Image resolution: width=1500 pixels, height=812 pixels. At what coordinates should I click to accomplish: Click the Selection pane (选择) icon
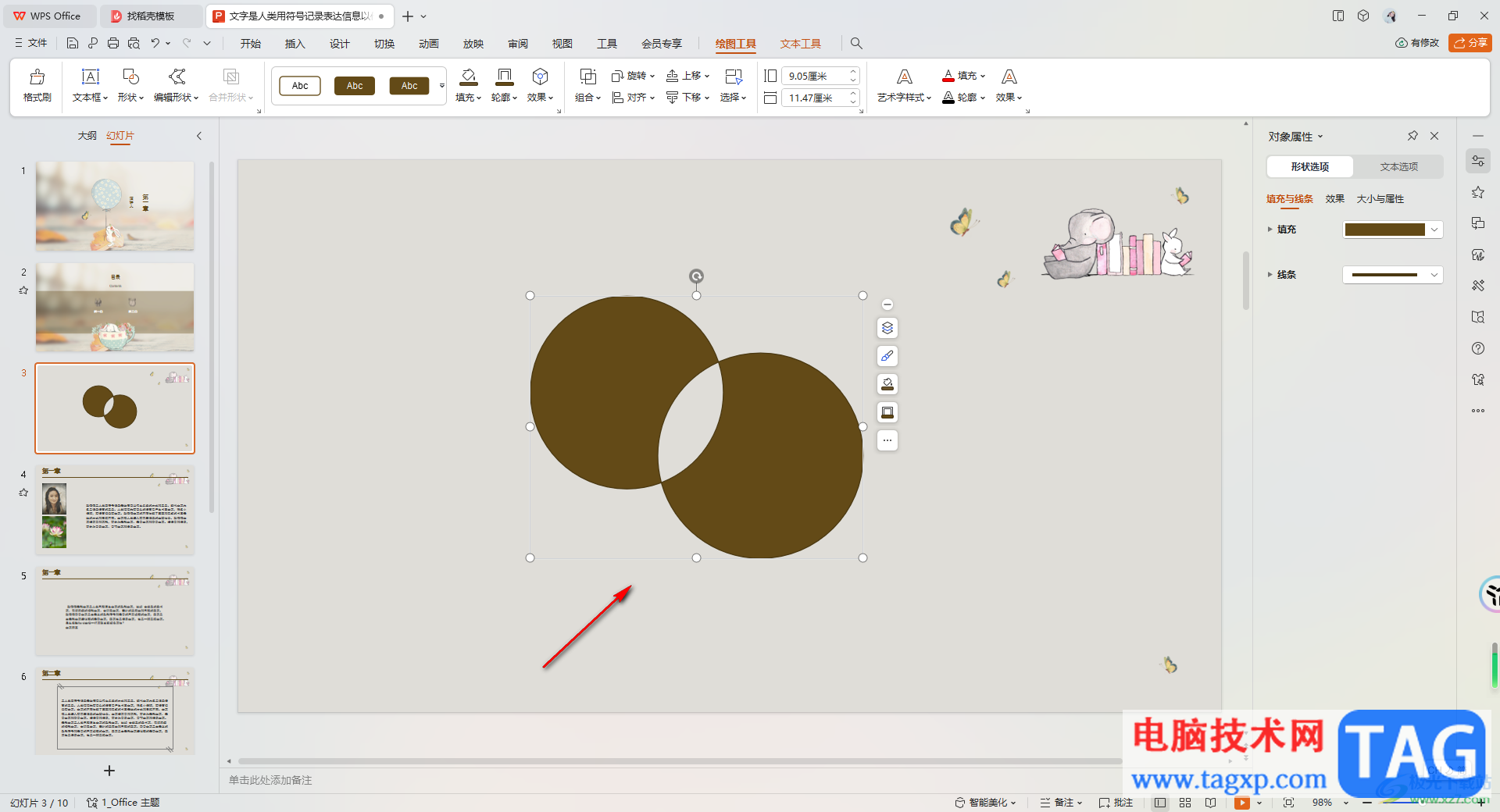coord(733,77)
